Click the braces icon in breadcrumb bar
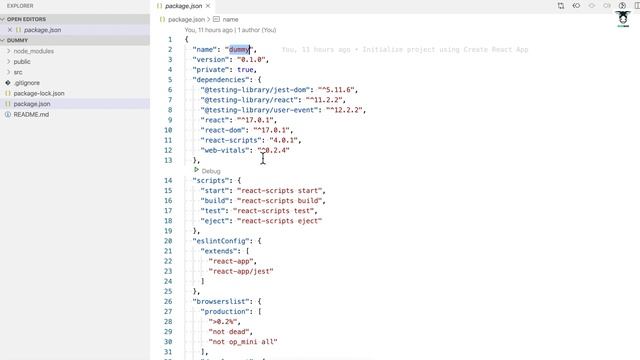Viewport: 640px width, 360px height. [x=162, y=19]
